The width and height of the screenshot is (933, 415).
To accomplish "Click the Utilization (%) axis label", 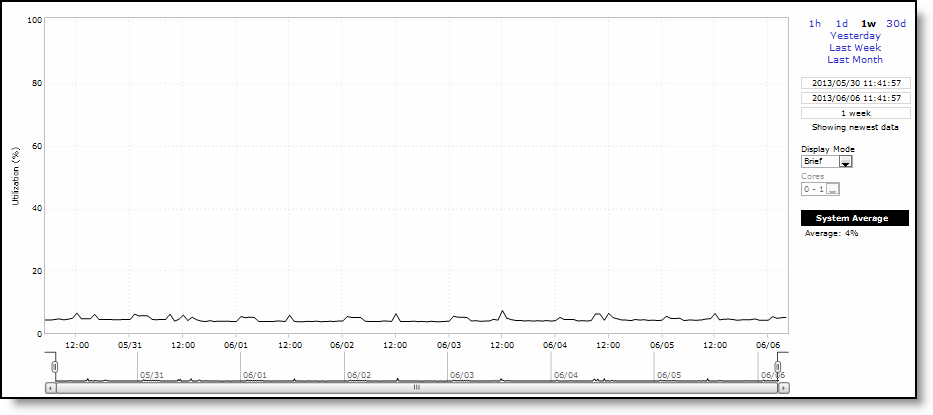I will click(x=16, y=176).
